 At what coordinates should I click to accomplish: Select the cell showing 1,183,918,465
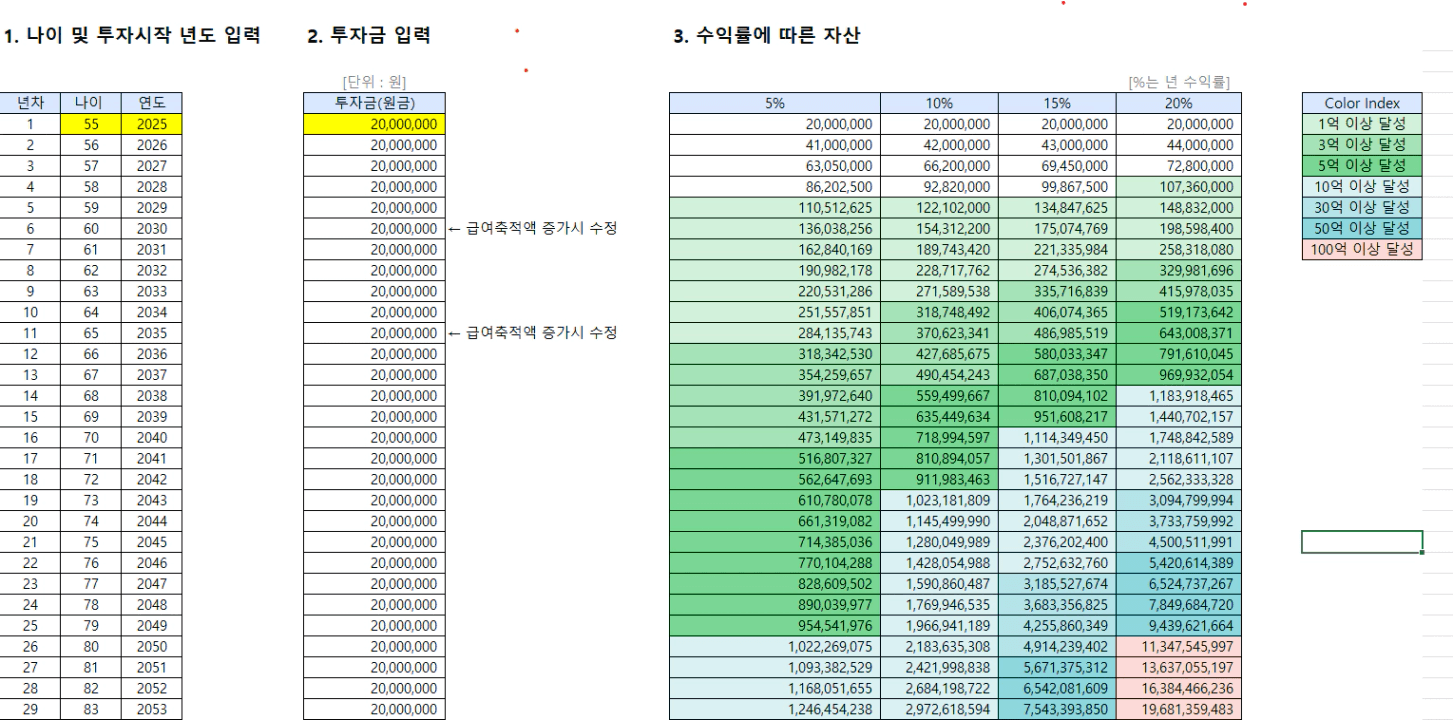[x=1179, y=396]
